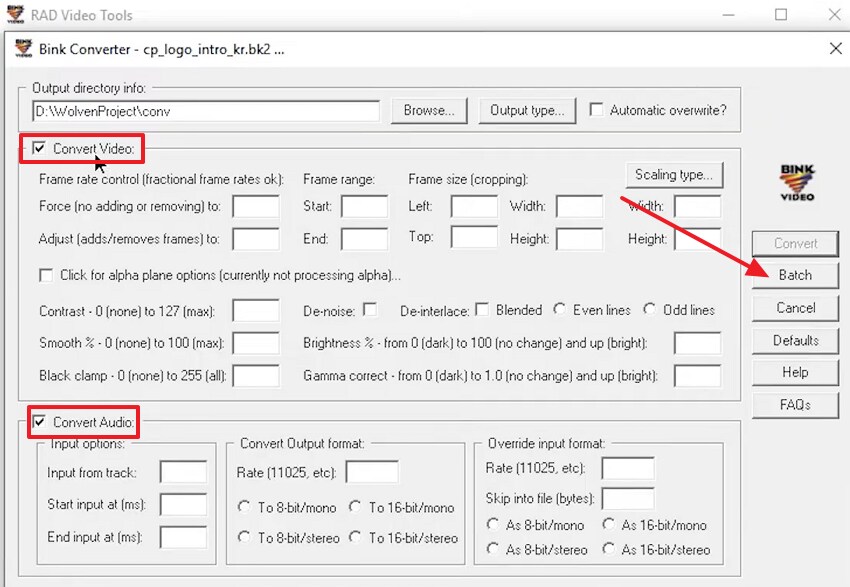Click the Contrast value field
Viewport: 850px width, 587px height.
(256, 311)
